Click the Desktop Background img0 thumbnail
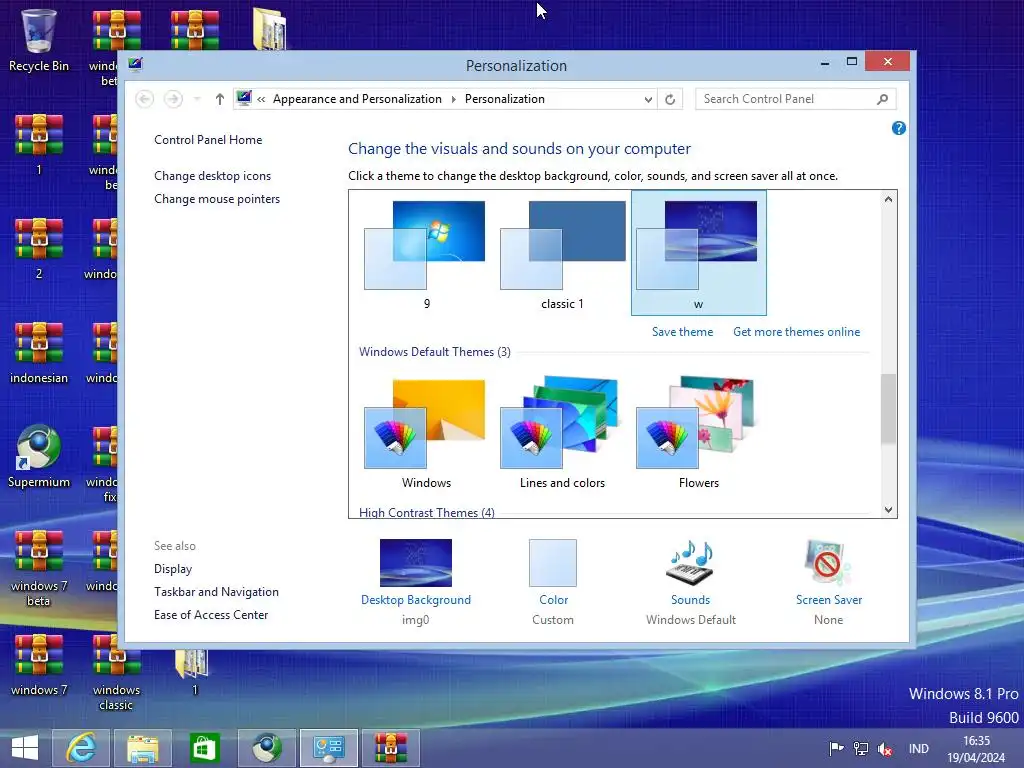Viewport: 1024px width, 768px height. coord(416,563)
